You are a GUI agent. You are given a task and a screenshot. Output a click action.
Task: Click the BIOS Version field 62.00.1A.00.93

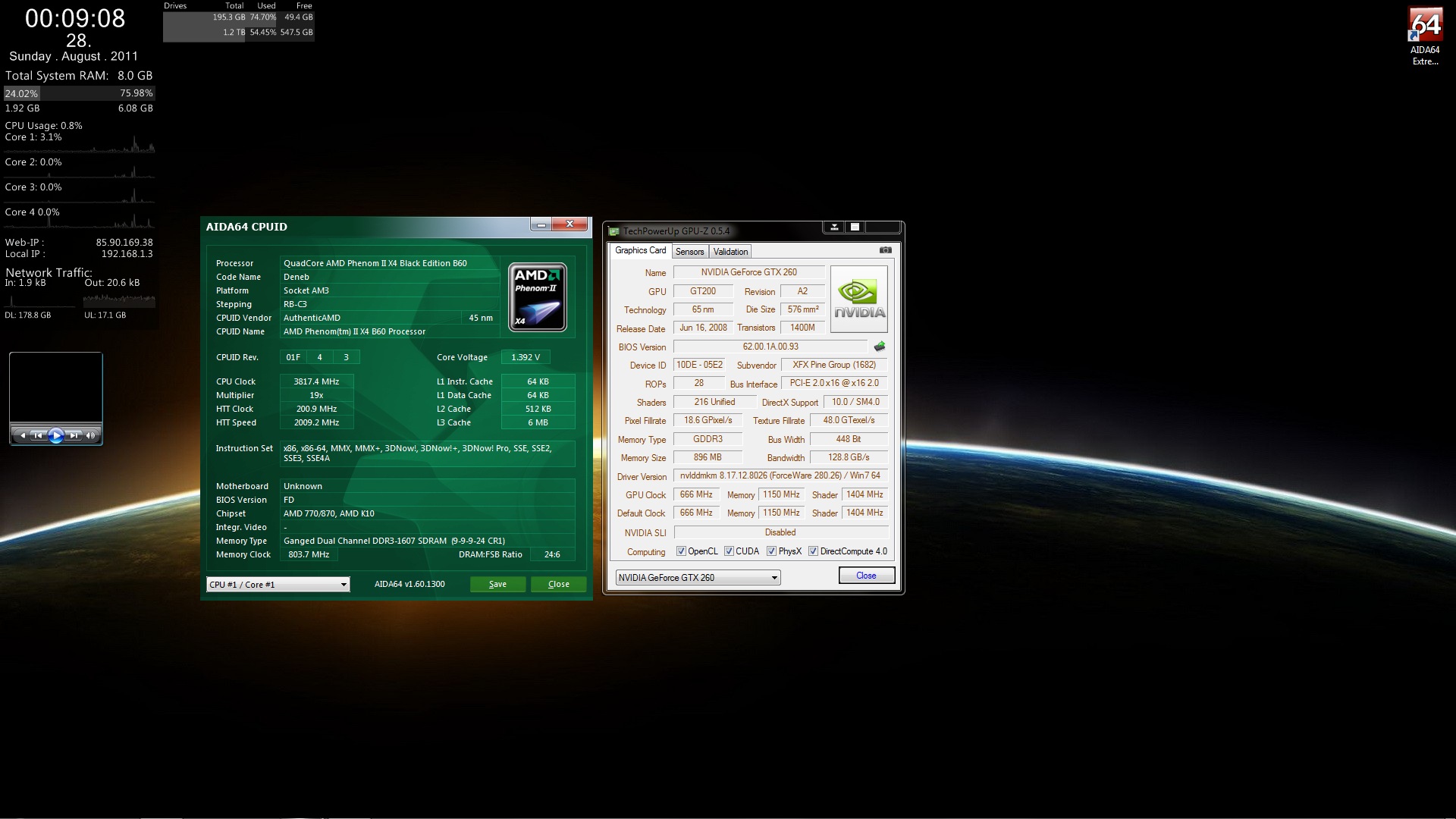click(x=770, y=347)
